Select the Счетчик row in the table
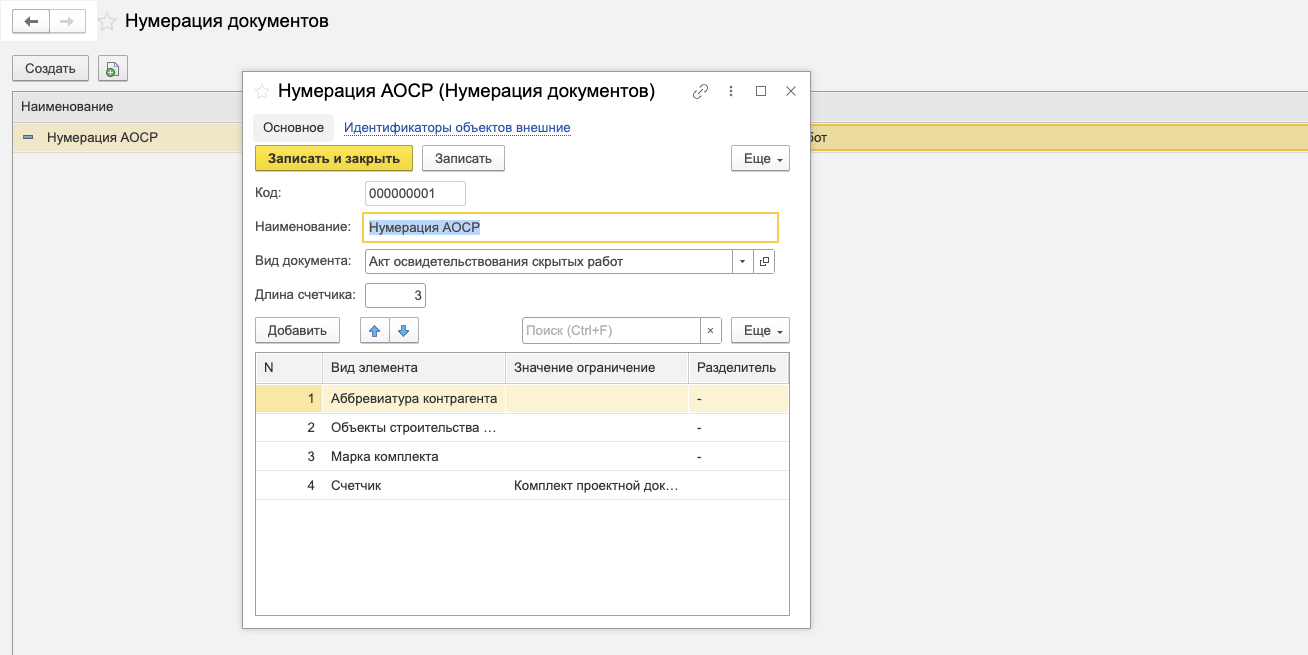Screen dimensions: 1308x655 tap(356, 486)
